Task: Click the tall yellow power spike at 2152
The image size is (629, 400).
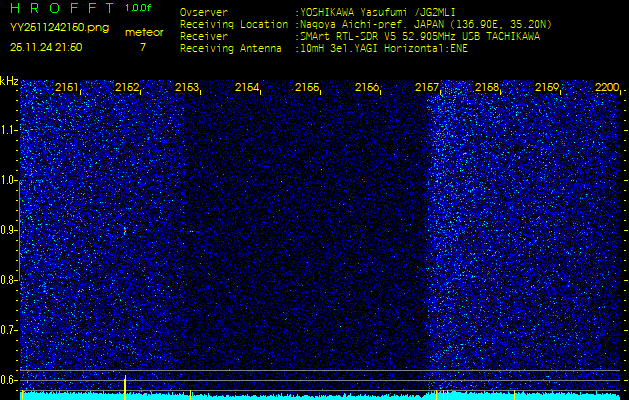Action: click(x=125, y=388)
